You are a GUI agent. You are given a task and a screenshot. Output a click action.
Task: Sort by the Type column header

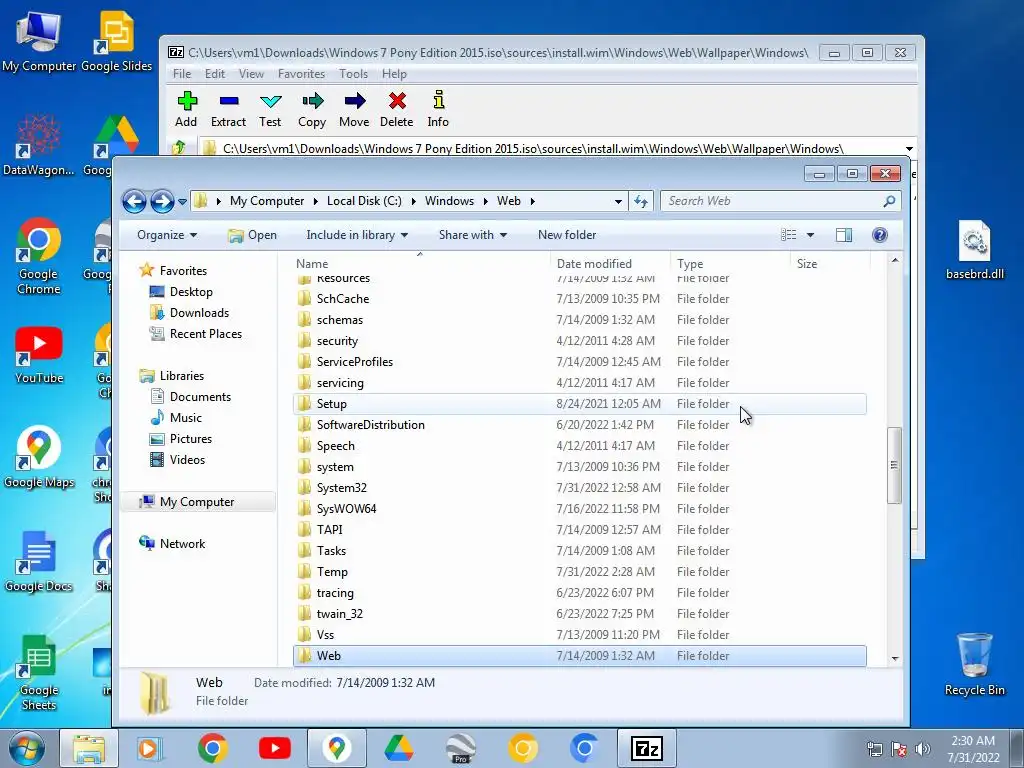pyautogui.click(x=730, y=264)
